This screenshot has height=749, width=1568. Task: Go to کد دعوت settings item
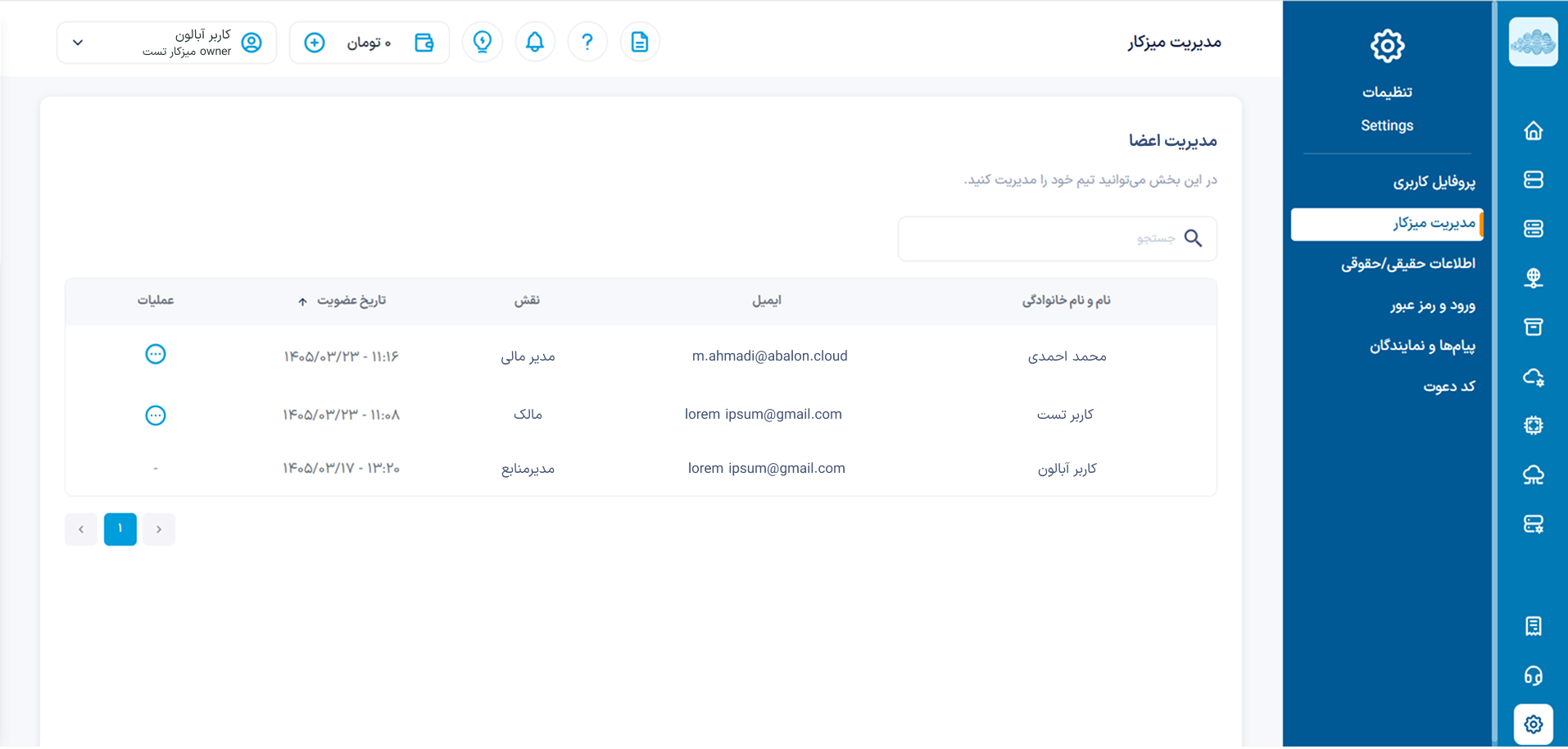tap(1449, 387)
